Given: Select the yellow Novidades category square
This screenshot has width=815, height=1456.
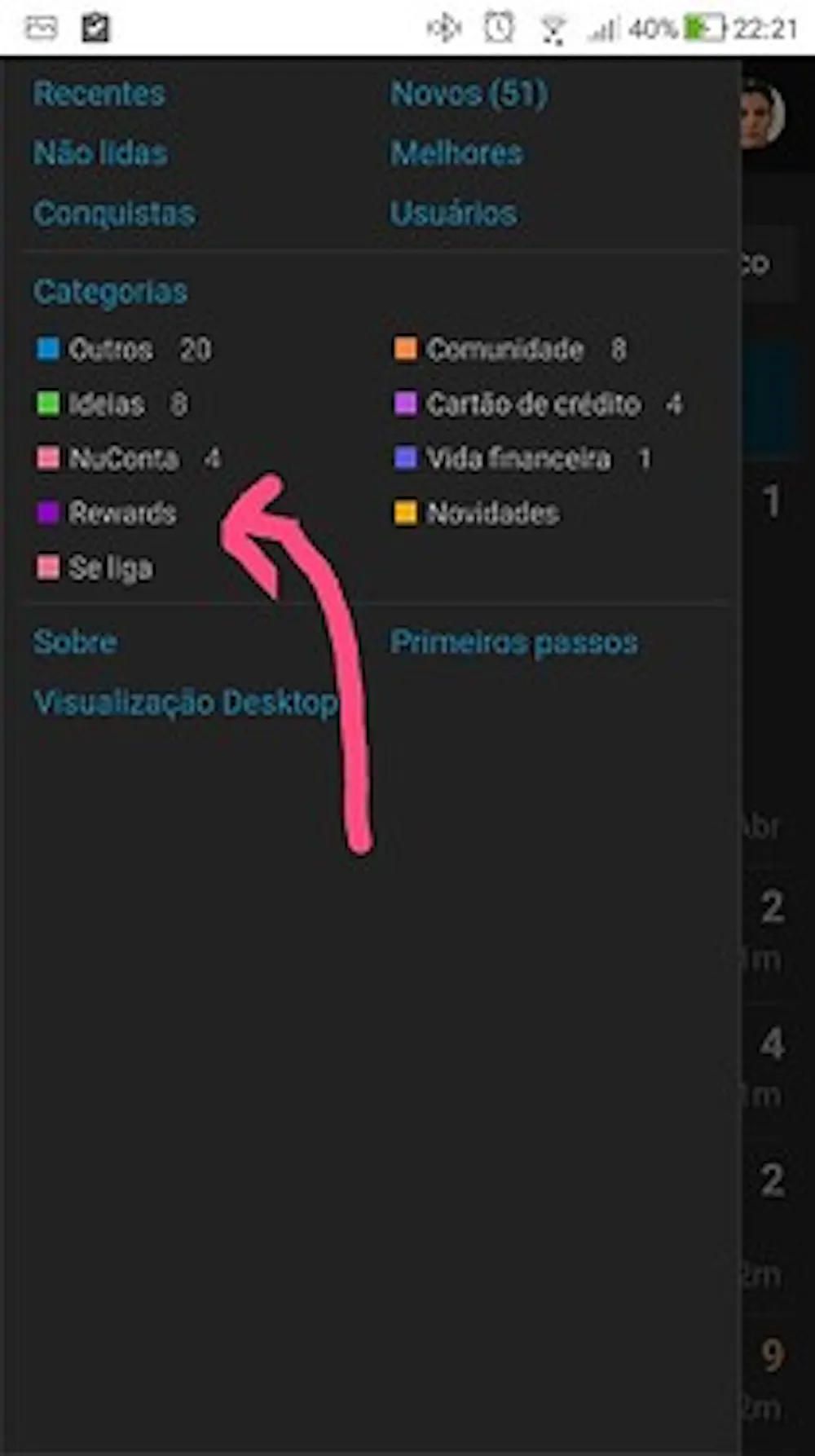Looking at the screenshot, I should (405, 513).
